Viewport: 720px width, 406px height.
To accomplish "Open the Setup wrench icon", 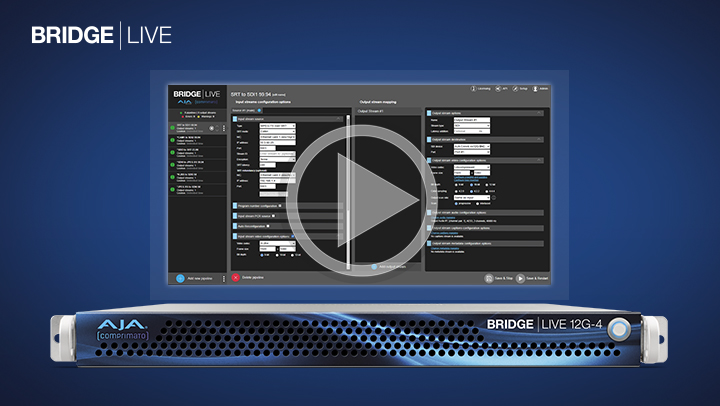I will (x=515, y=89).
